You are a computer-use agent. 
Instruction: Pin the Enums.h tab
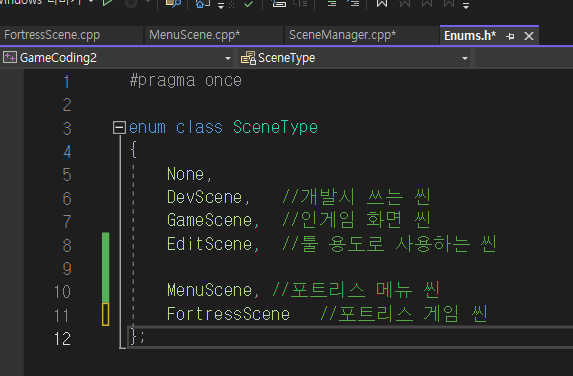coord(510,36)
